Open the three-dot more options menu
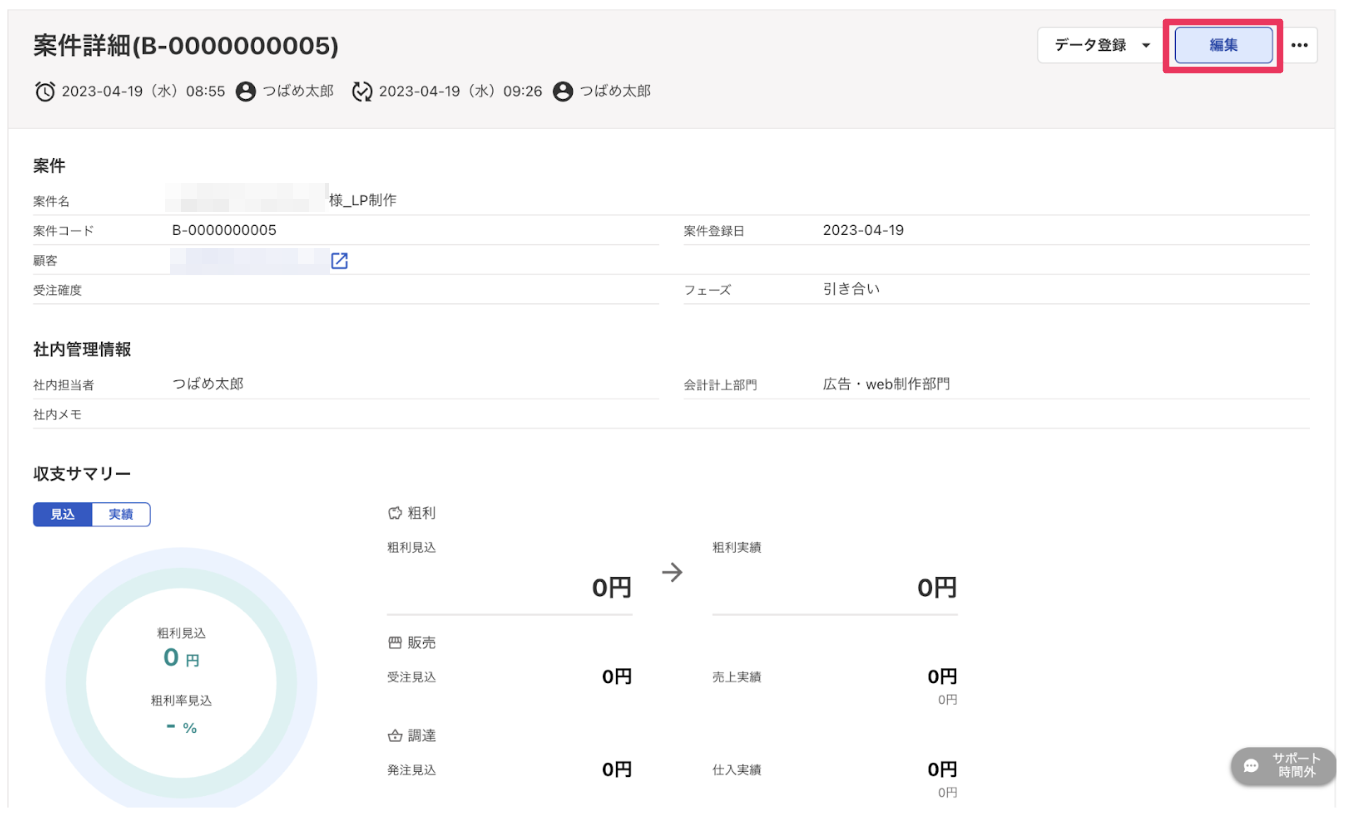 coord(1299,45)
